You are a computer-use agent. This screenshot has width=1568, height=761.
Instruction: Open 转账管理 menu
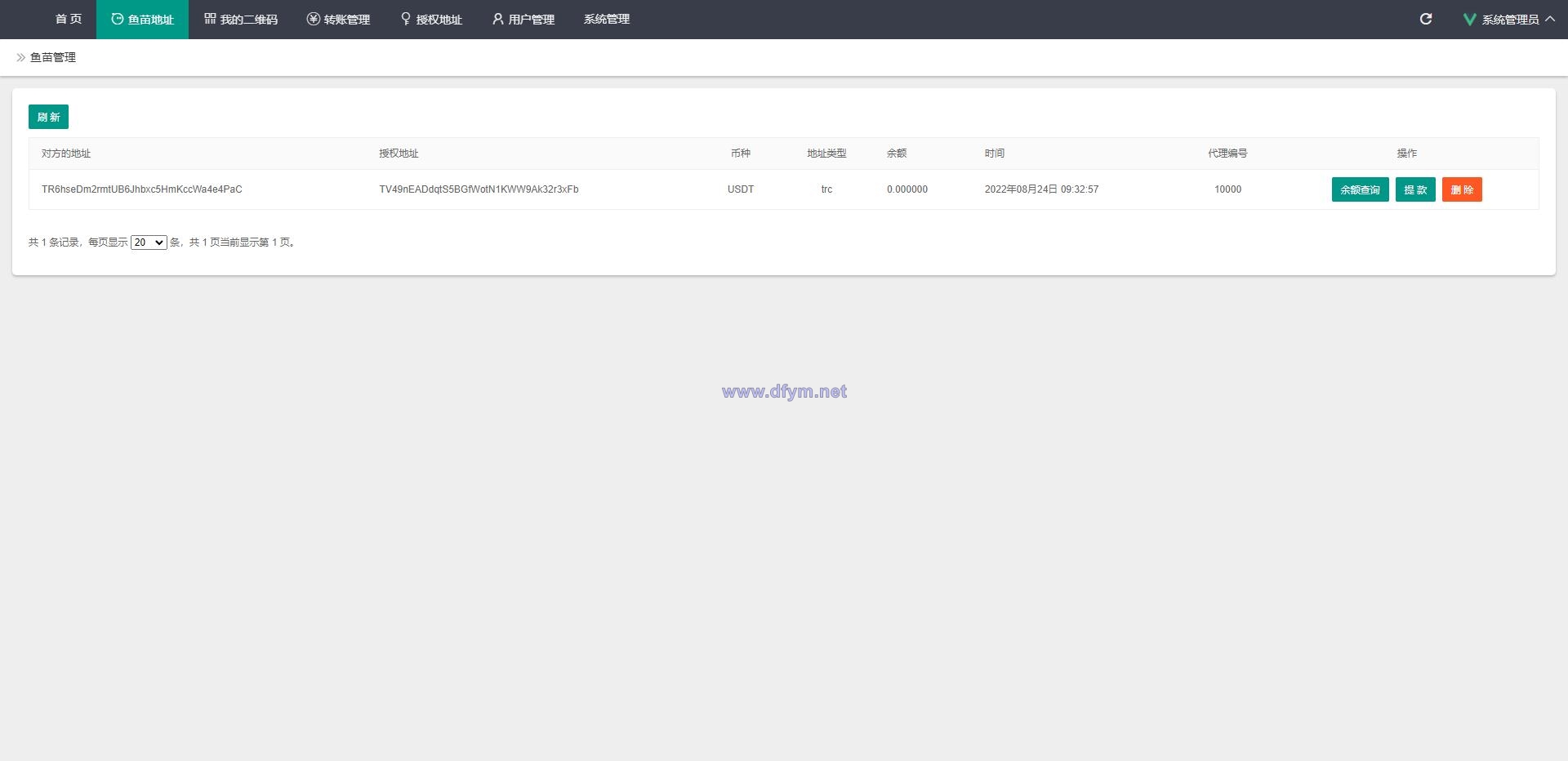(338, 19)
